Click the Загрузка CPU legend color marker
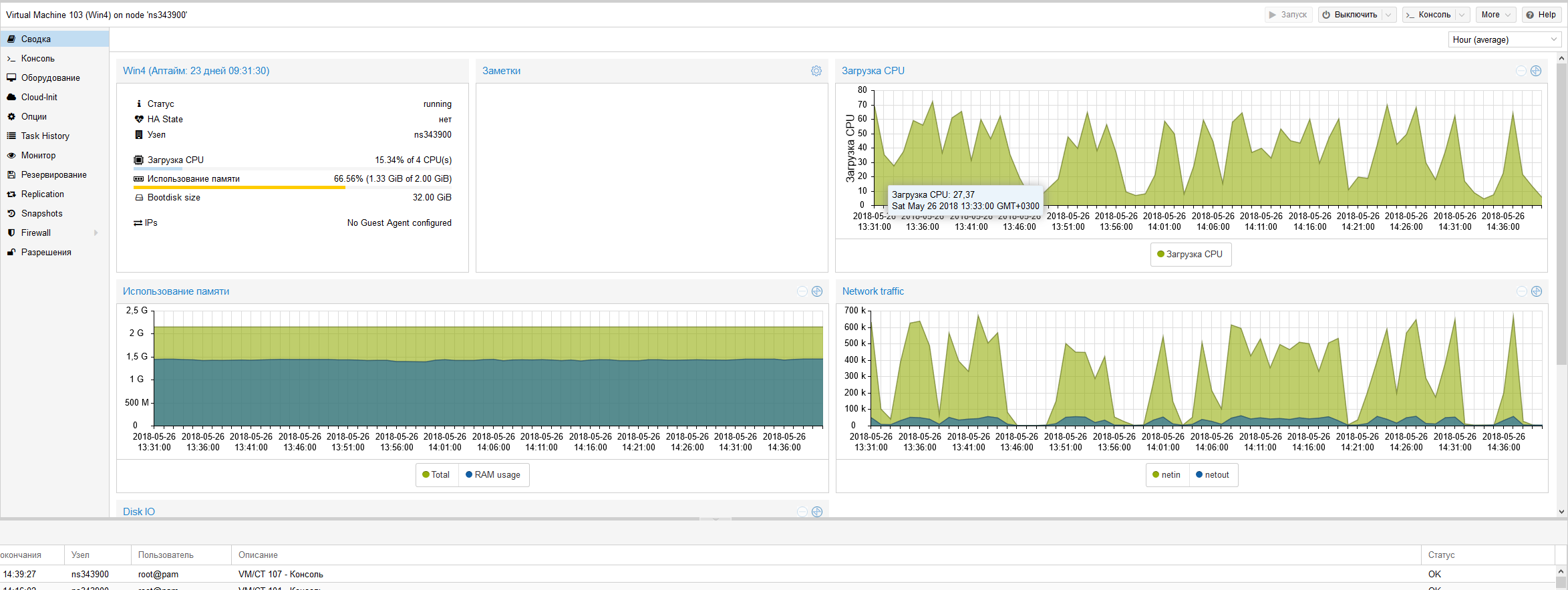The height and width of the screenshot is (590, 1568). [x=1160, y=255]
